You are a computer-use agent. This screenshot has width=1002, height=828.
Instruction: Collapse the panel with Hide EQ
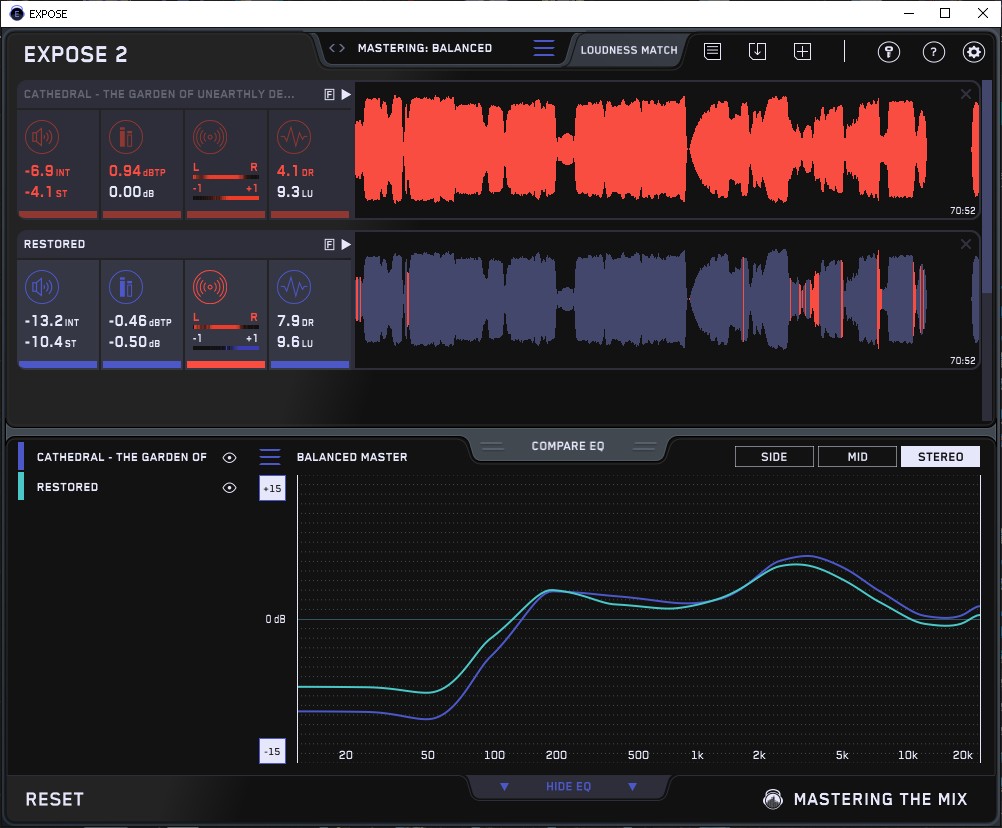567,787
